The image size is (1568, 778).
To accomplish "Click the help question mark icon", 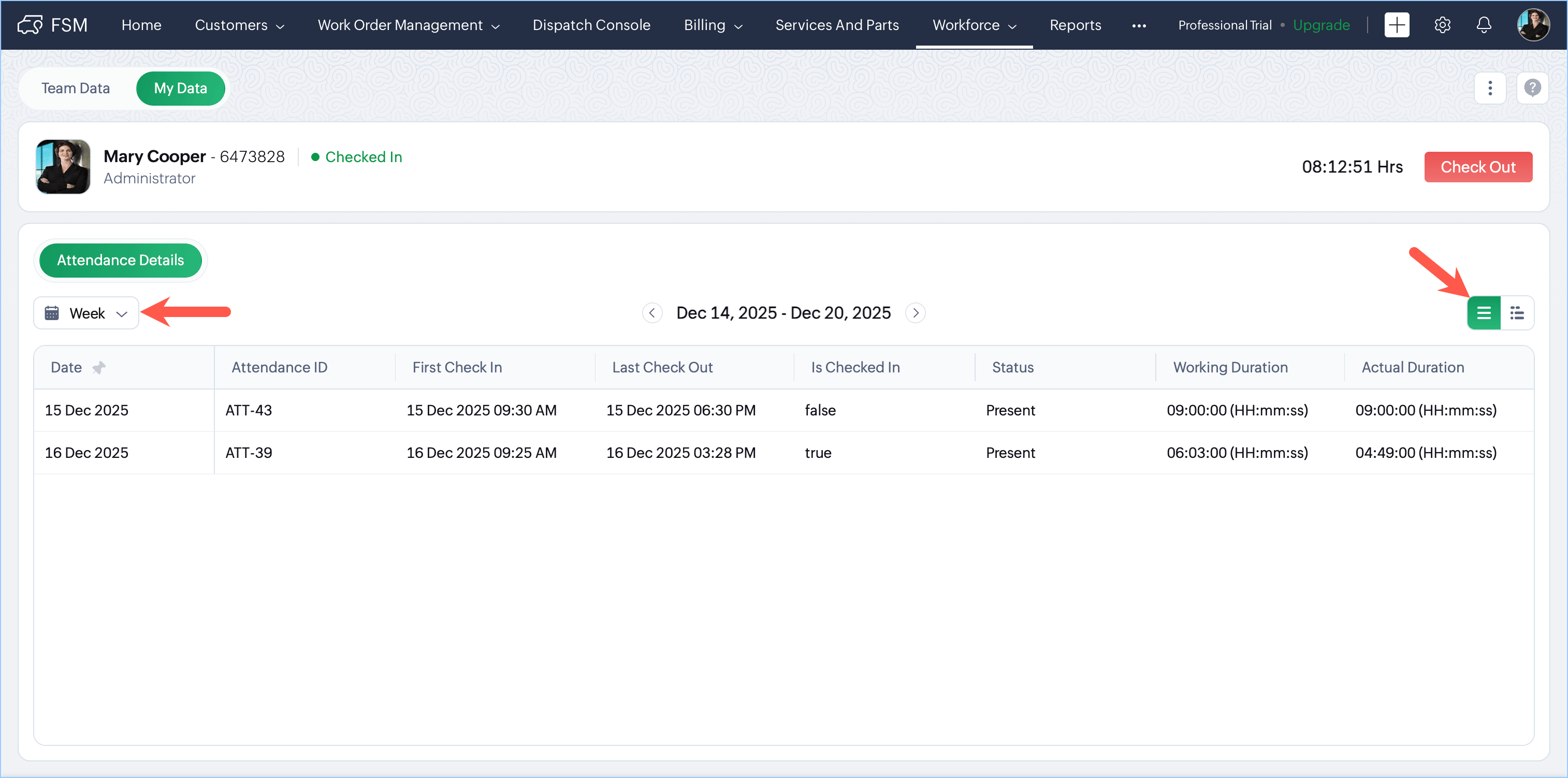I will click(x=1532, y=88).
